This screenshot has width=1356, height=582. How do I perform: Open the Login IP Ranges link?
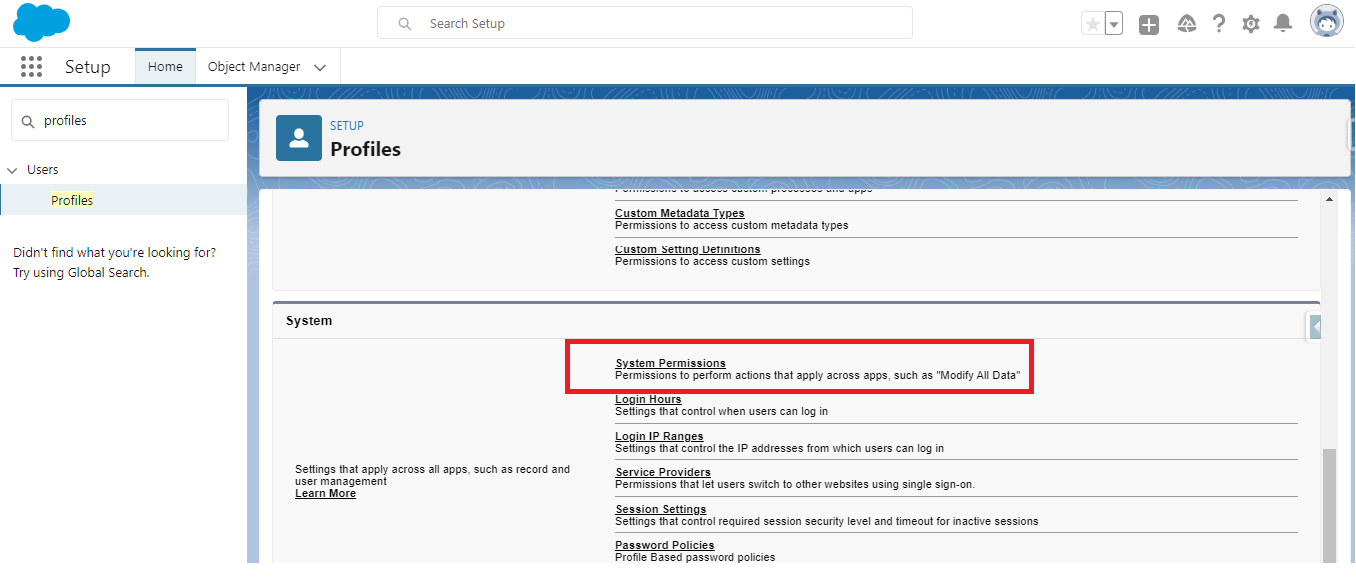point(659,436)
